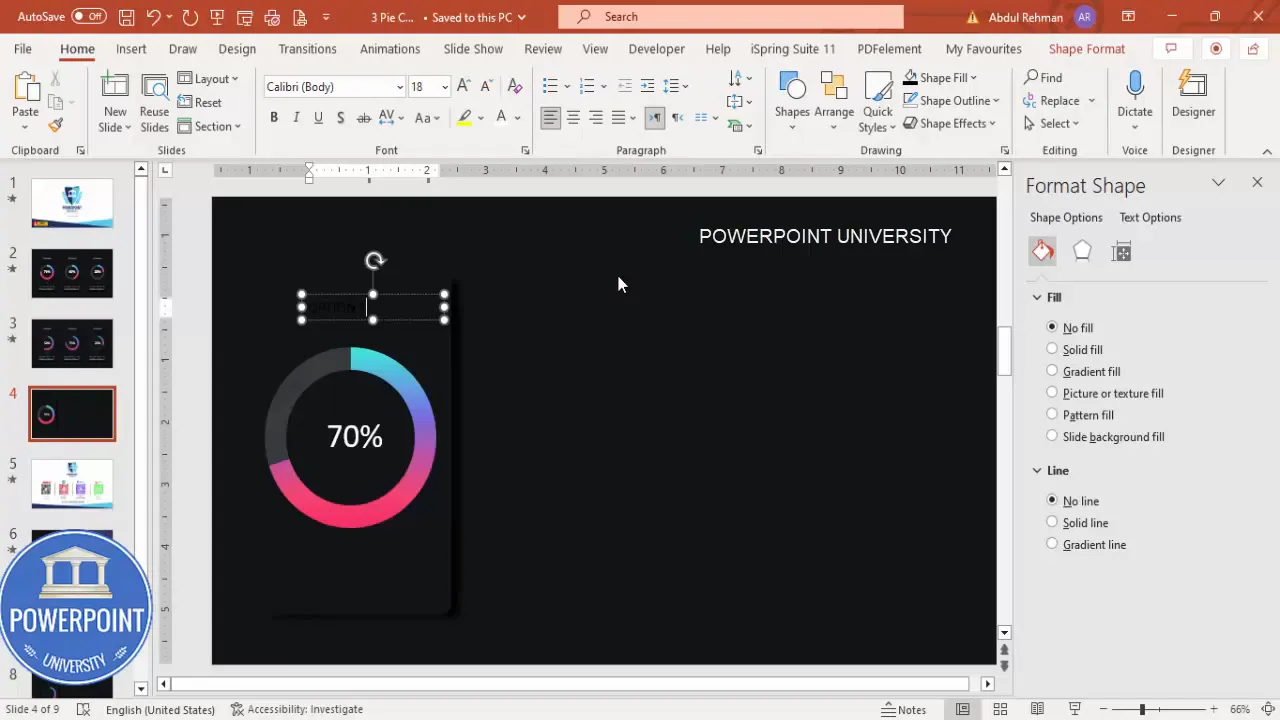Select Slide background fill option

(1052, 436)
